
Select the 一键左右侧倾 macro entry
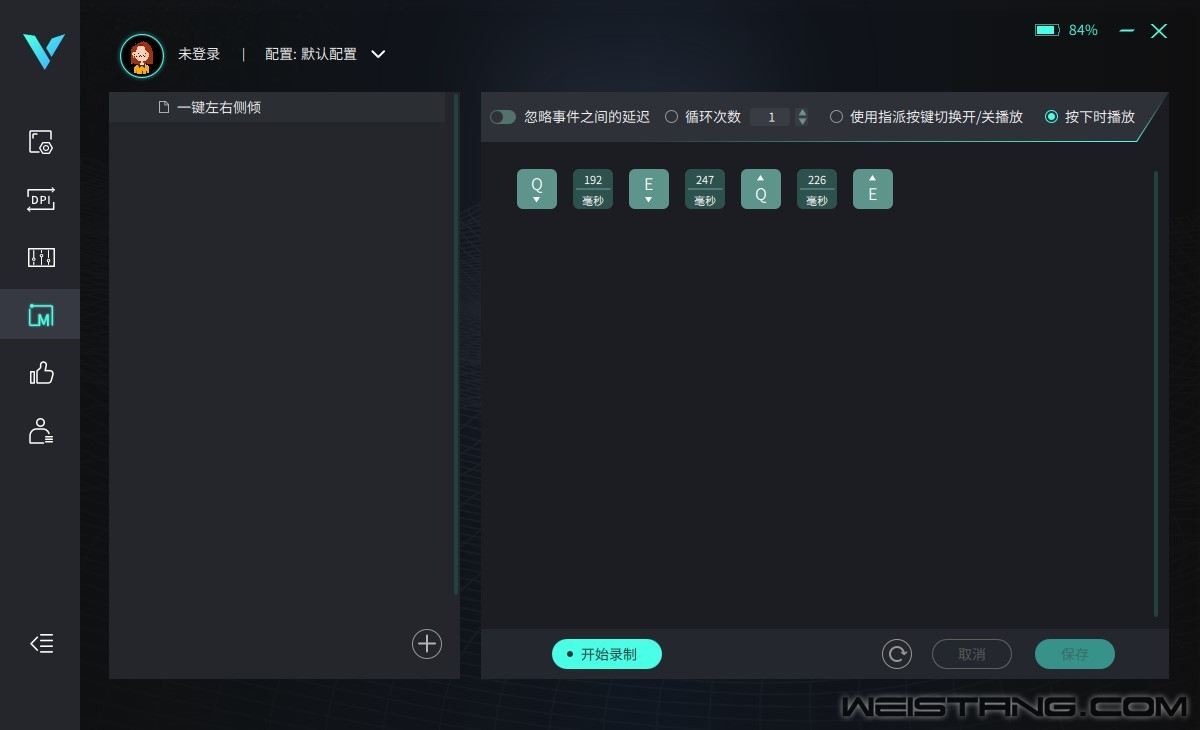pyautogui.click(x=218, y=107)
